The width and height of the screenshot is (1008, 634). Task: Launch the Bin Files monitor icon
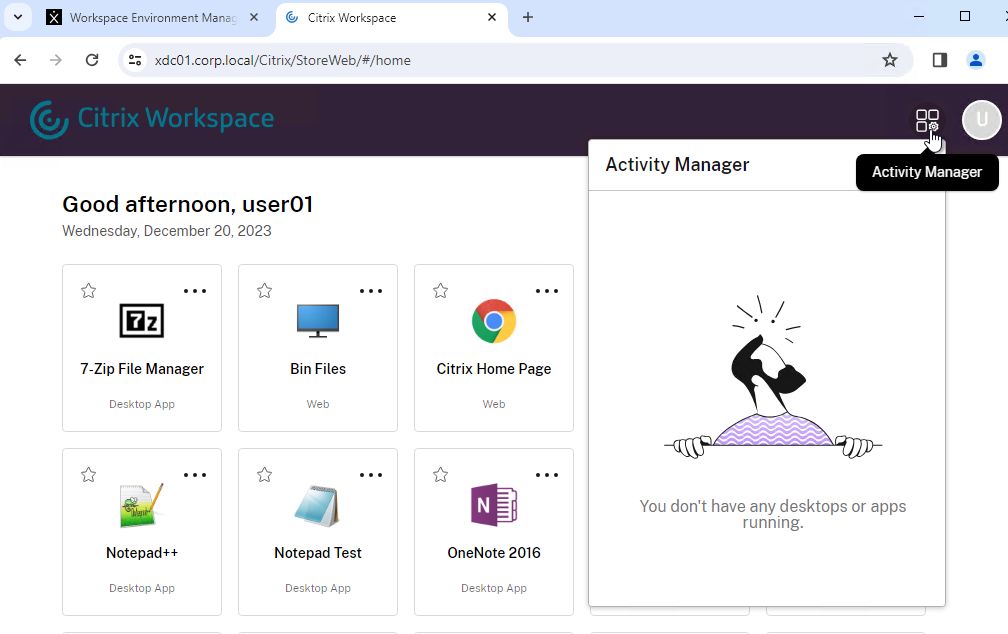[318, 320]
